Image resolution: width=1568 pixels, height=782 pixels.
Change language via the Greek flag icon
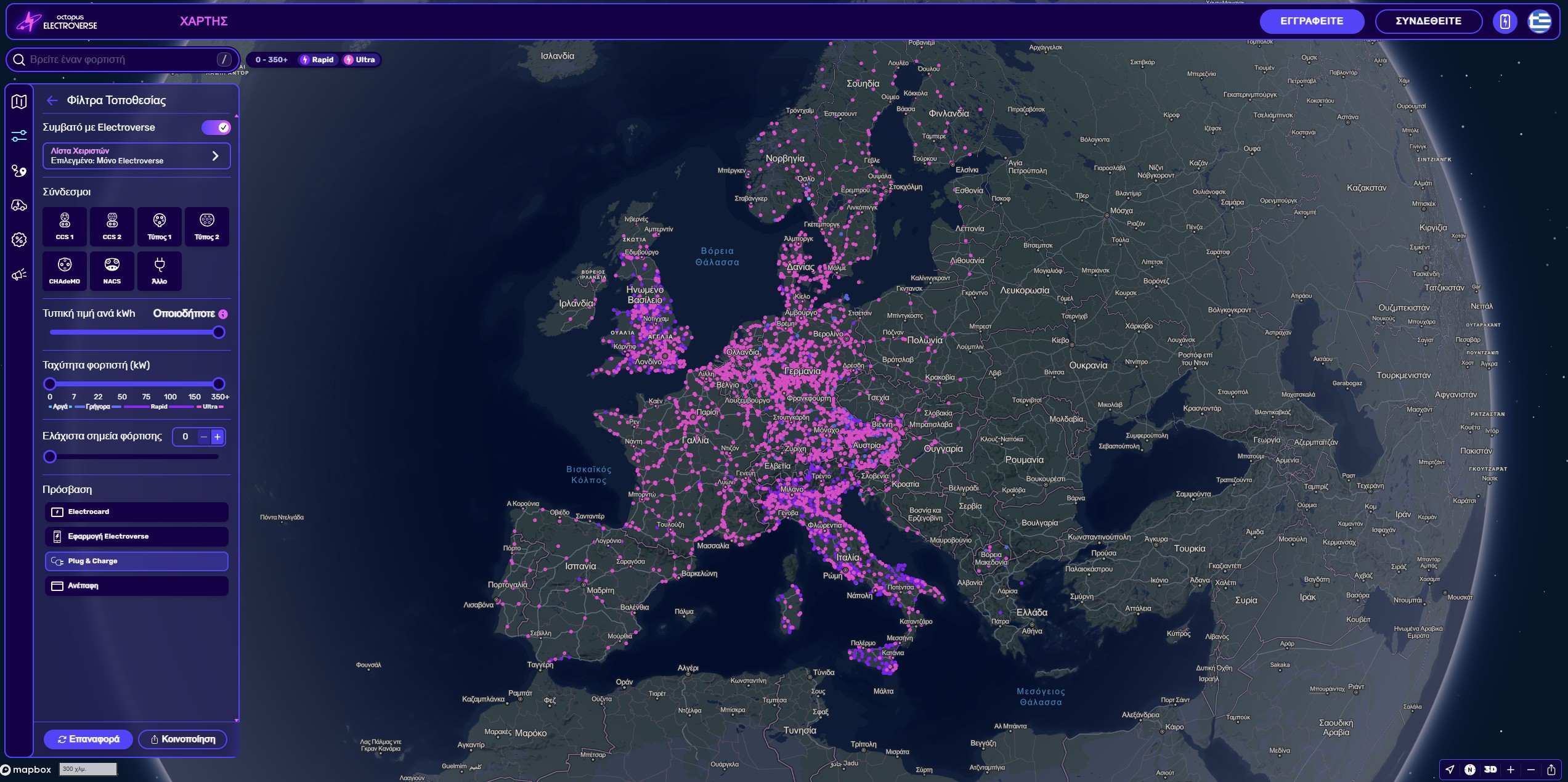pos(1539,22)
